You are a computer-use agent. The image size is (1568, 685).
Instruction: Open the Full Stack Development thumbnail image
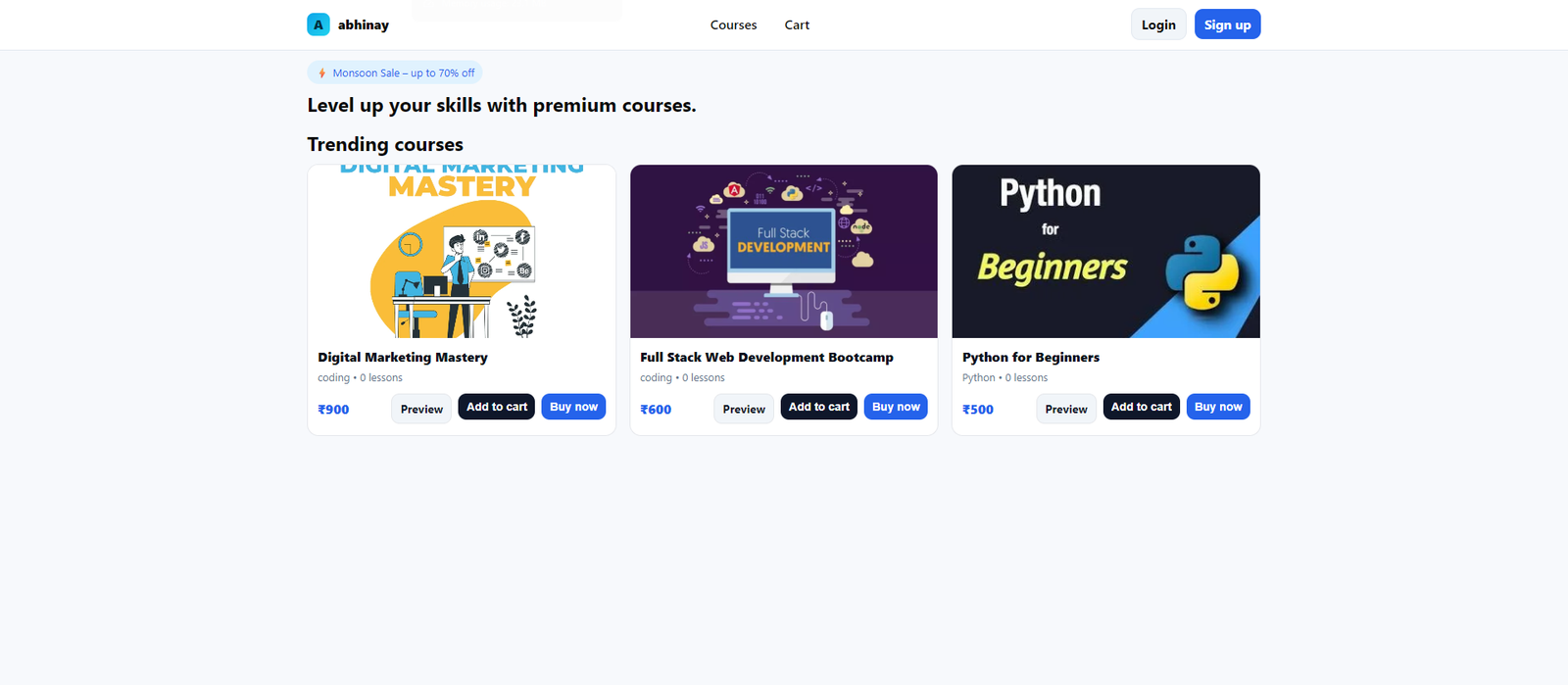[783, 252]
